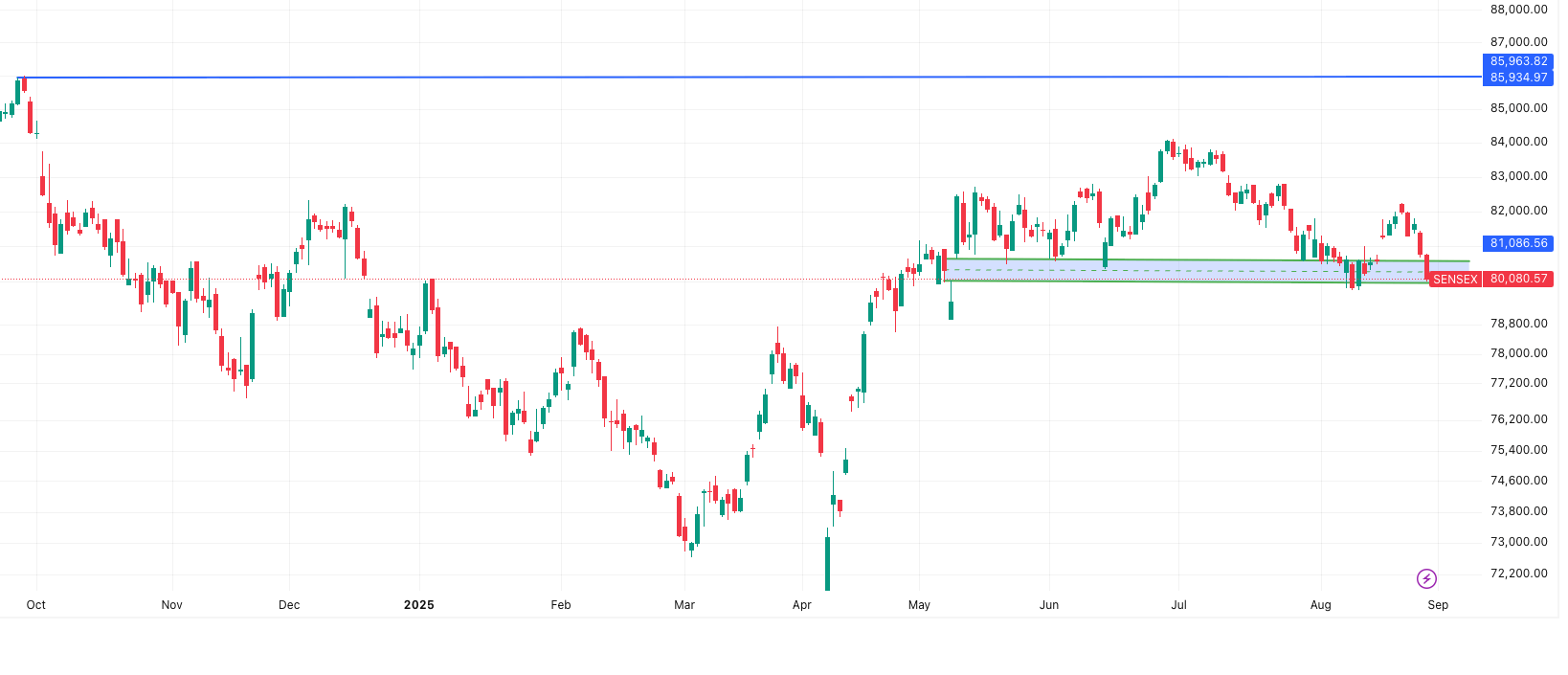The image size is (1568, 675).
Task: Click the Jul label on time axis
Action: [x=1179, y=605]
